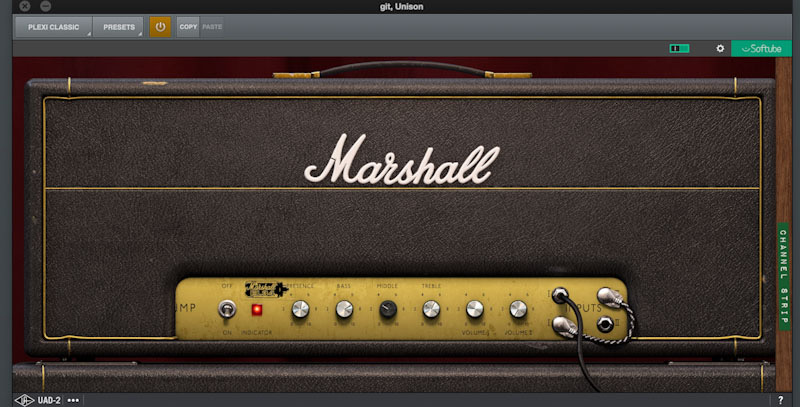Close the git, Unison plugin window
Viewport: 800px width, 407px height.
[x=24, y=6]
